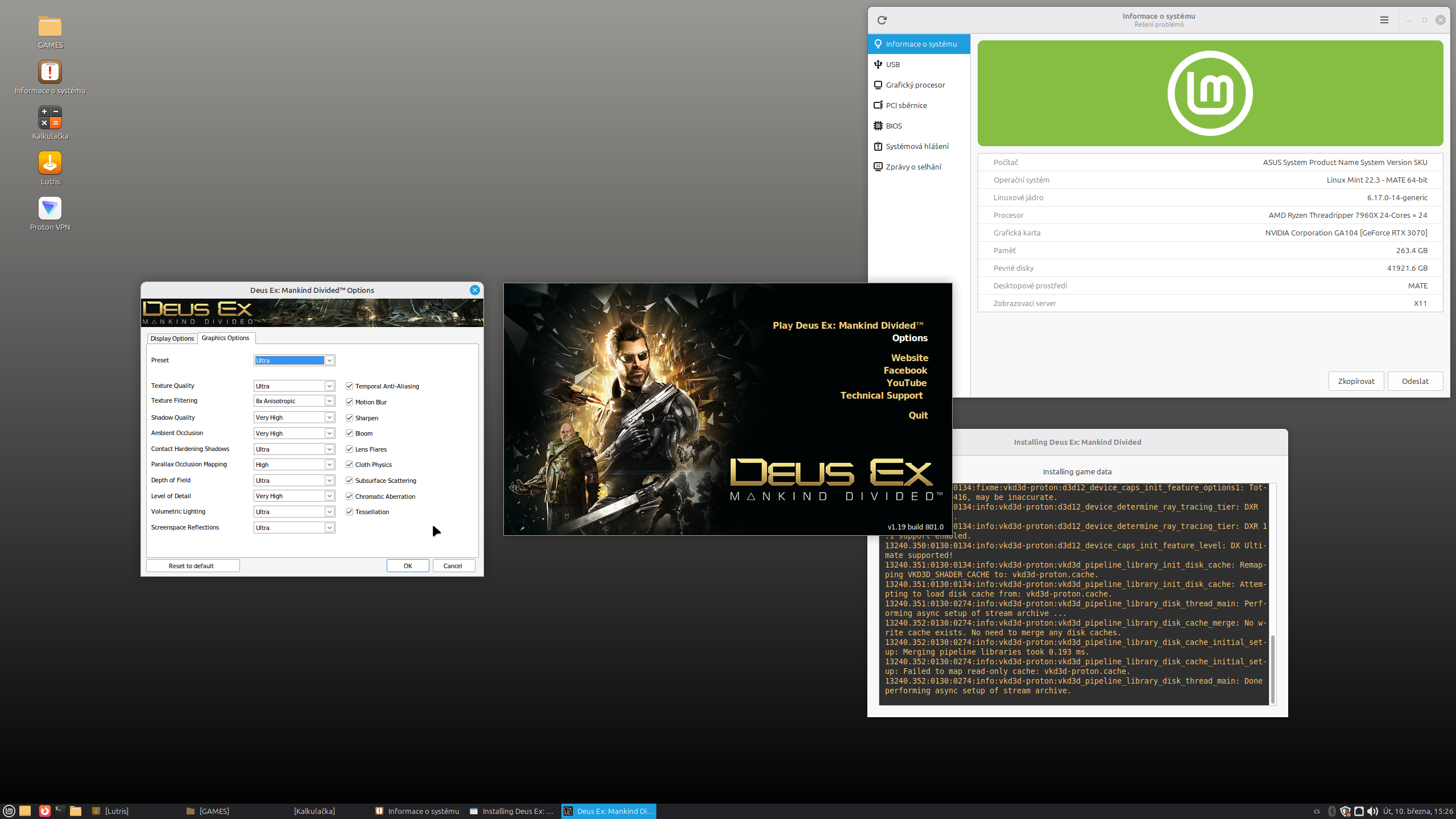Select Grafický procesor in the sidebar
Viewport: 1456px width, 819px height.
click(915, 85)
